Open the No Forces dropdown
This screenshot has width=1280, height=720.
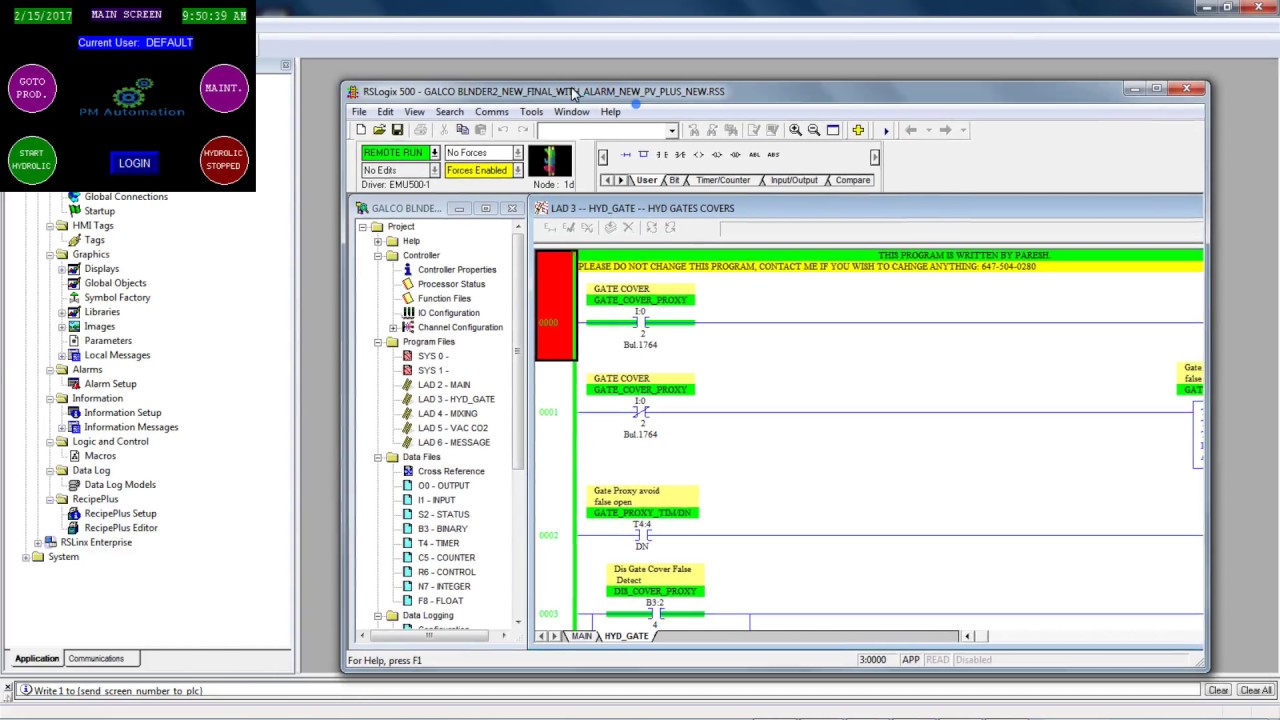(517, 153)
